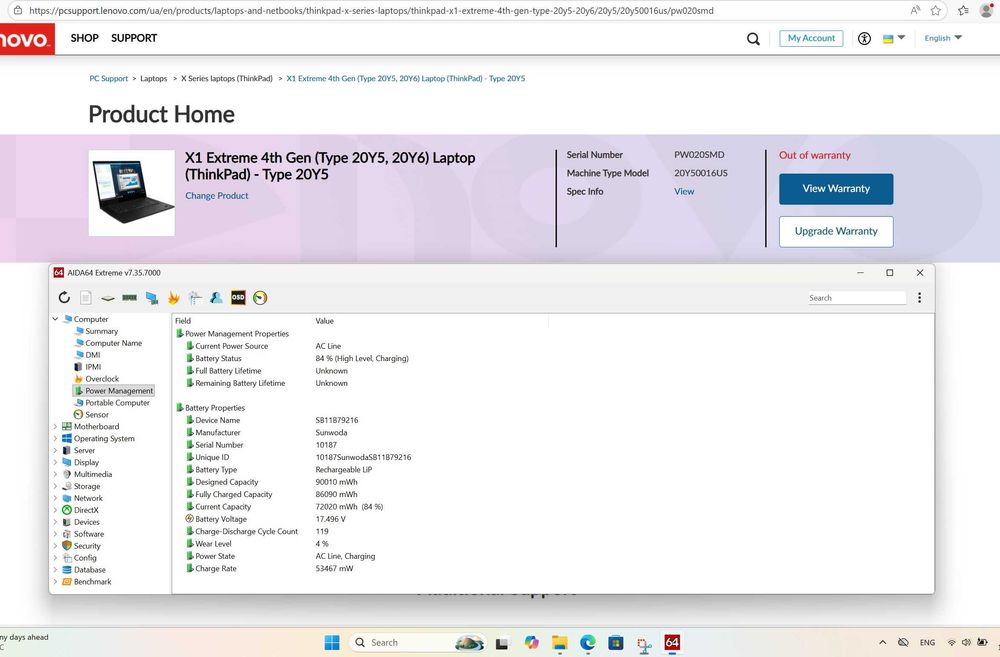Launch the flame stability test icon
1000x657 pixels.
pos(173,297)
